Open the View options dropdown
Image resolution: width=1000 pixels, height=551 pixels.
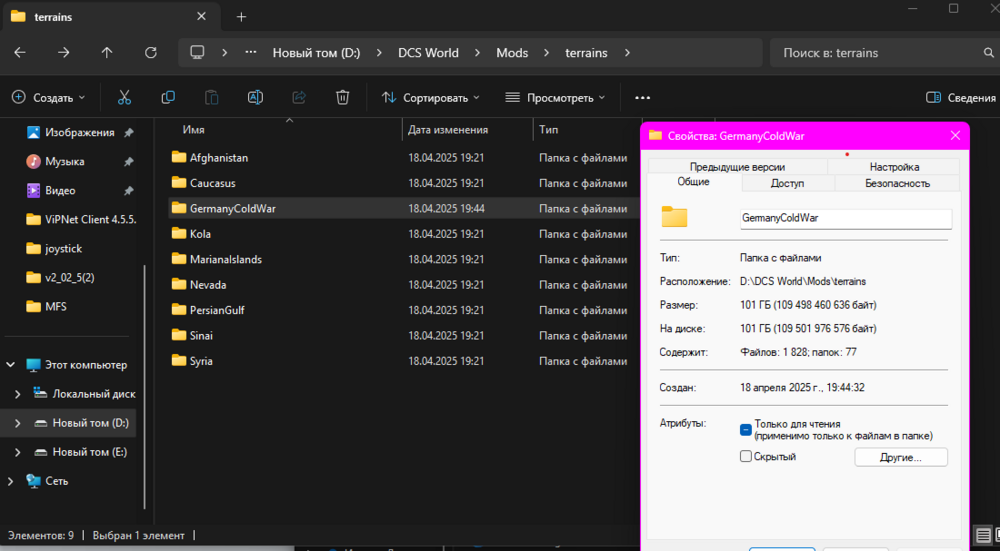(555, 97)
